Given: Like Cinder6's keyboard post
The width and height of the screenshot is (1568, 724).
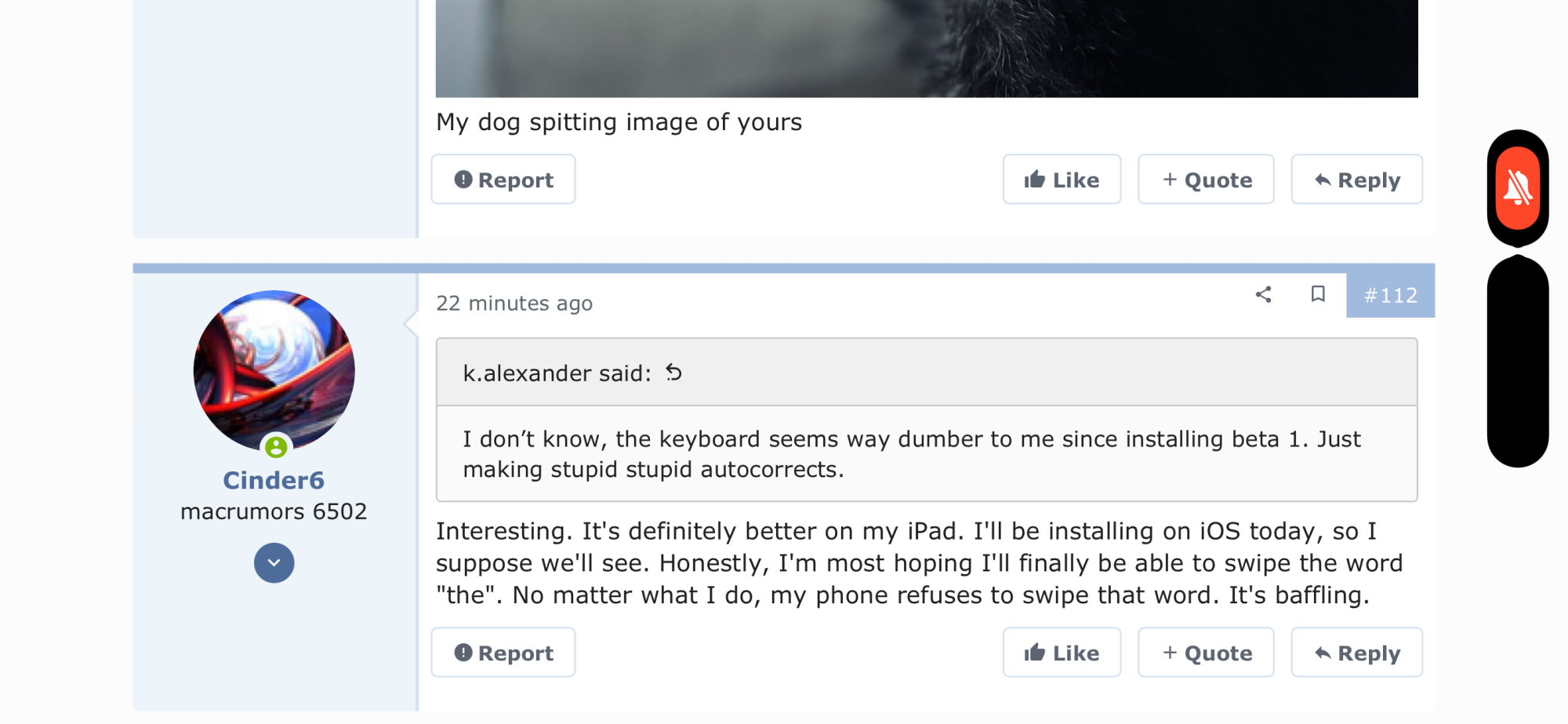Looking at the screenshot, I should click(1062, 653).
